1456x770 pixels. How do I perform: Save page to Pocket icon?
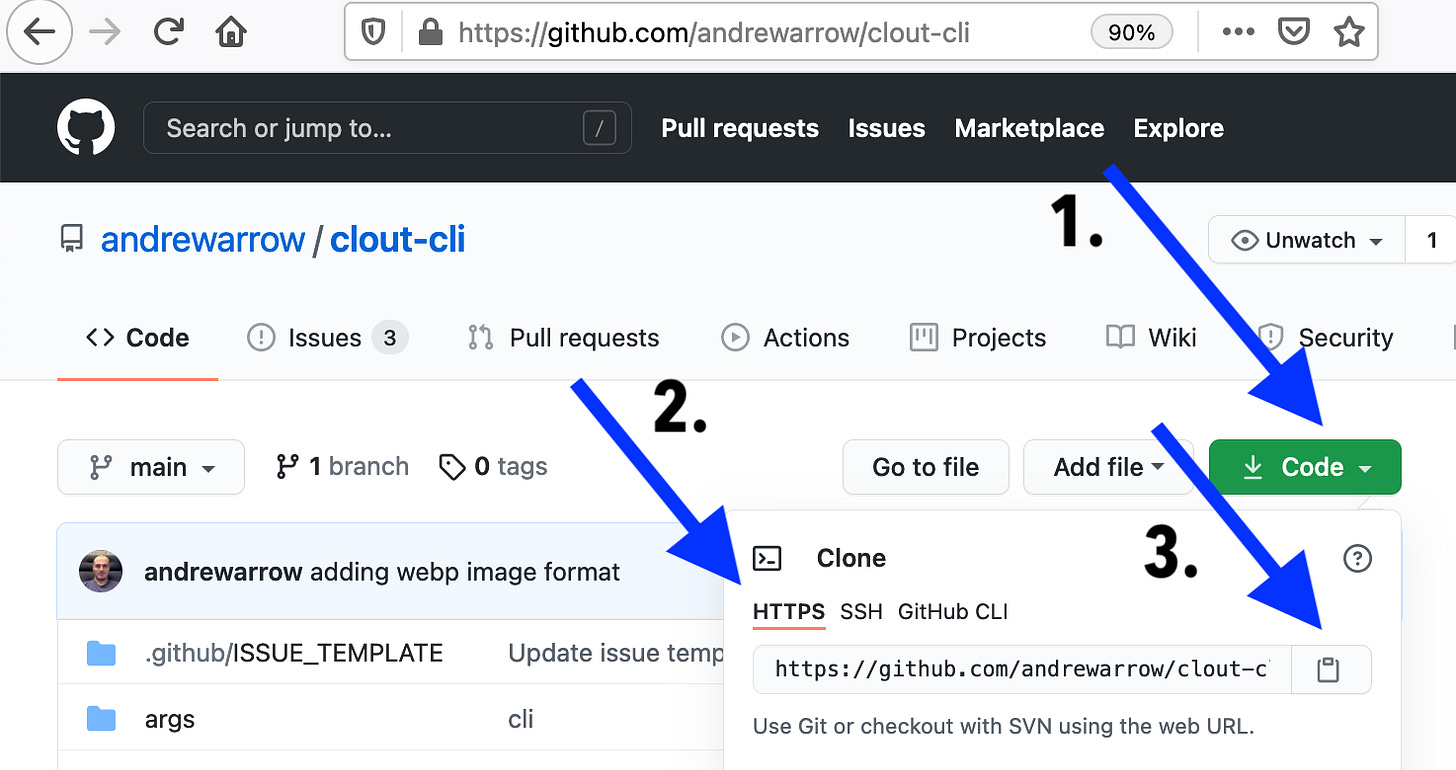(x=1295, y=33)
